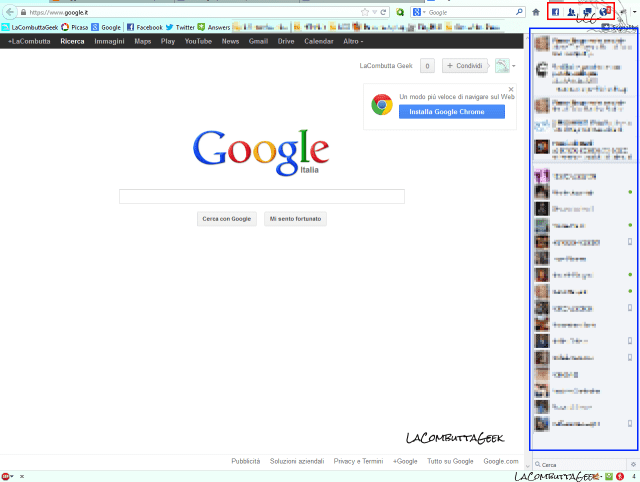Click the red circular status bar icon
The image size is (640, 482).
[620, 476]
